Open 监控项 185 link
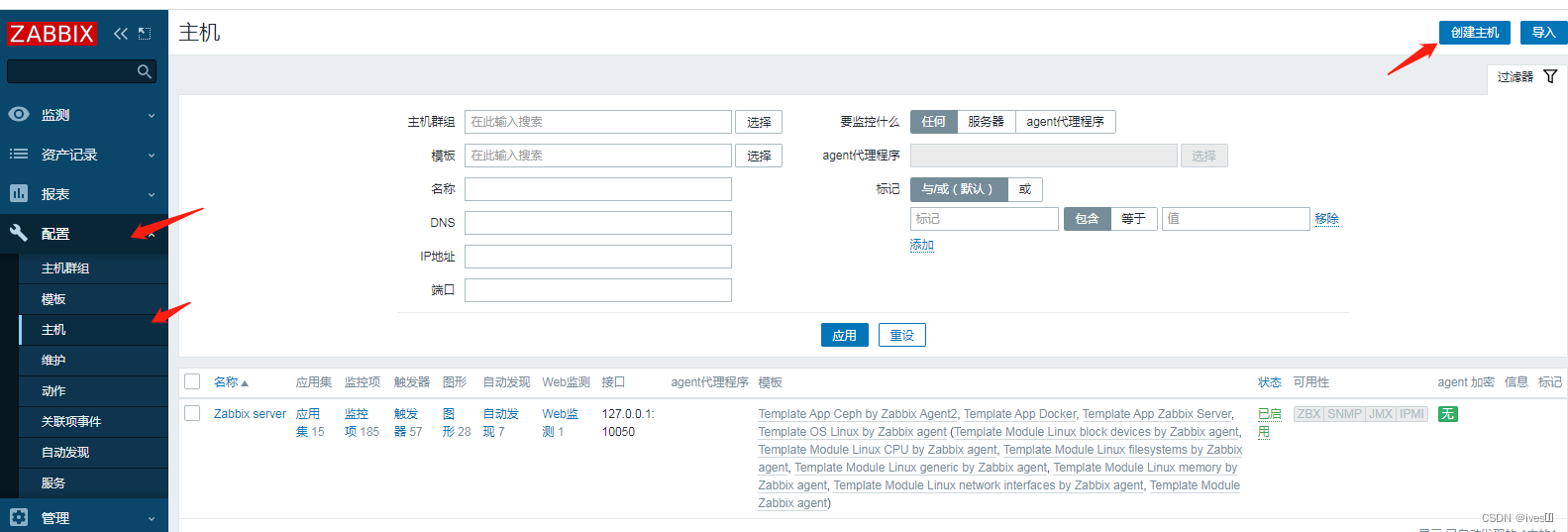This screenshot has width=1568, height=532. (x=362, y=423)
